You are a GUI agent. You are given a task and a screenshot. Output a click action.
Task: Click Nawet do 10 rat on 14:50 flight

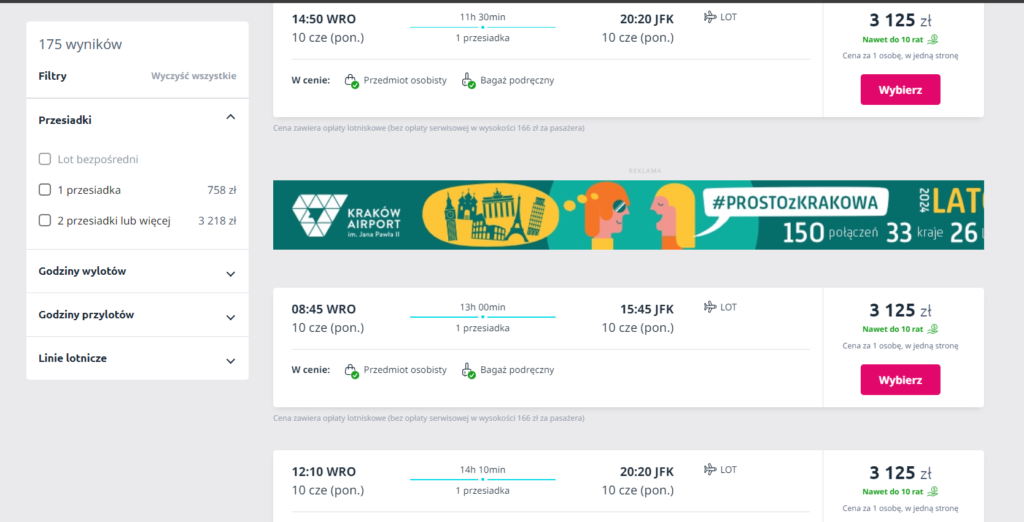894,39
